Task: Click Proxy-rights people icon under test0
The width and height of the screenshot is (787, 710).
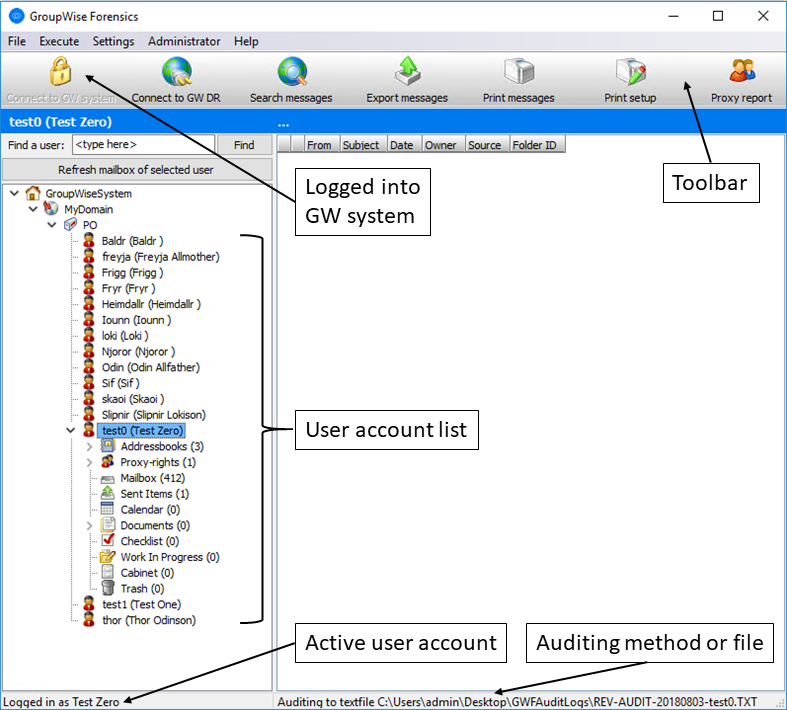Action: point(107,462)
